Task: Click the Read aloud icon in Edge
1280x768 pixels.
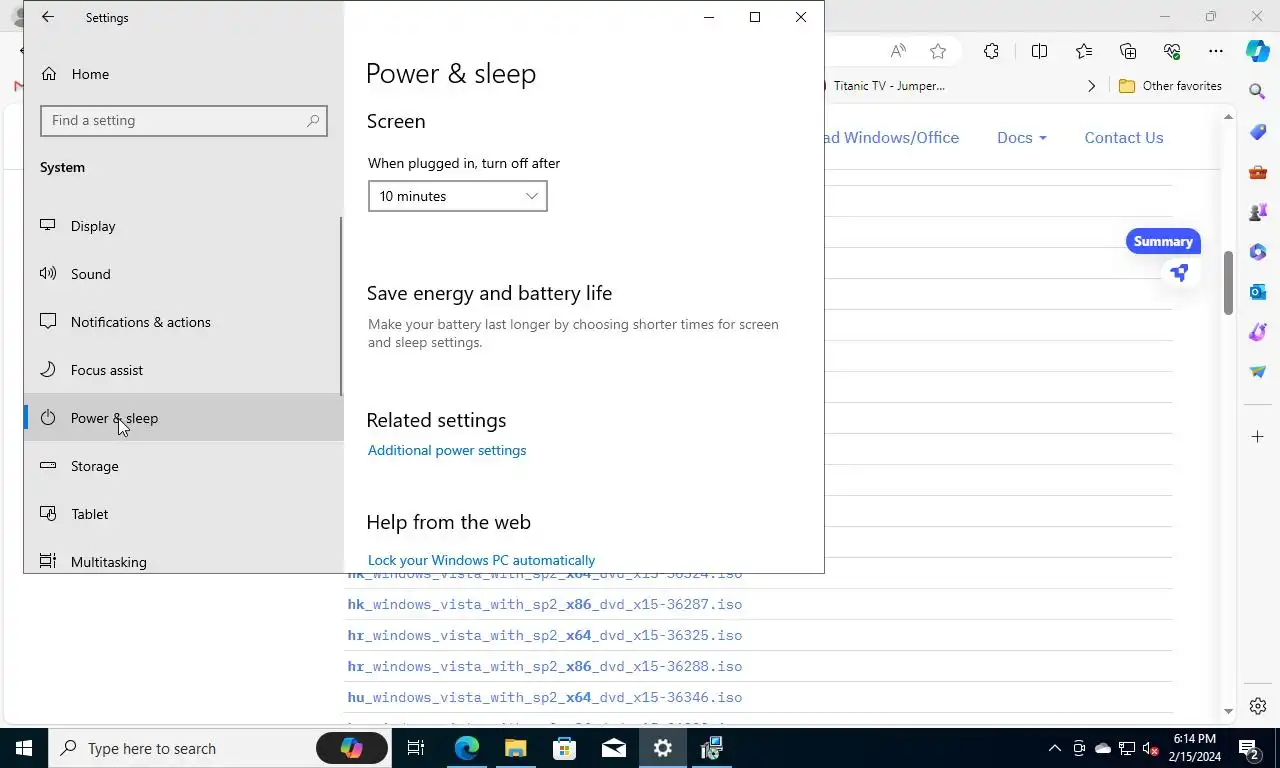Action: (x=898, y=51)
